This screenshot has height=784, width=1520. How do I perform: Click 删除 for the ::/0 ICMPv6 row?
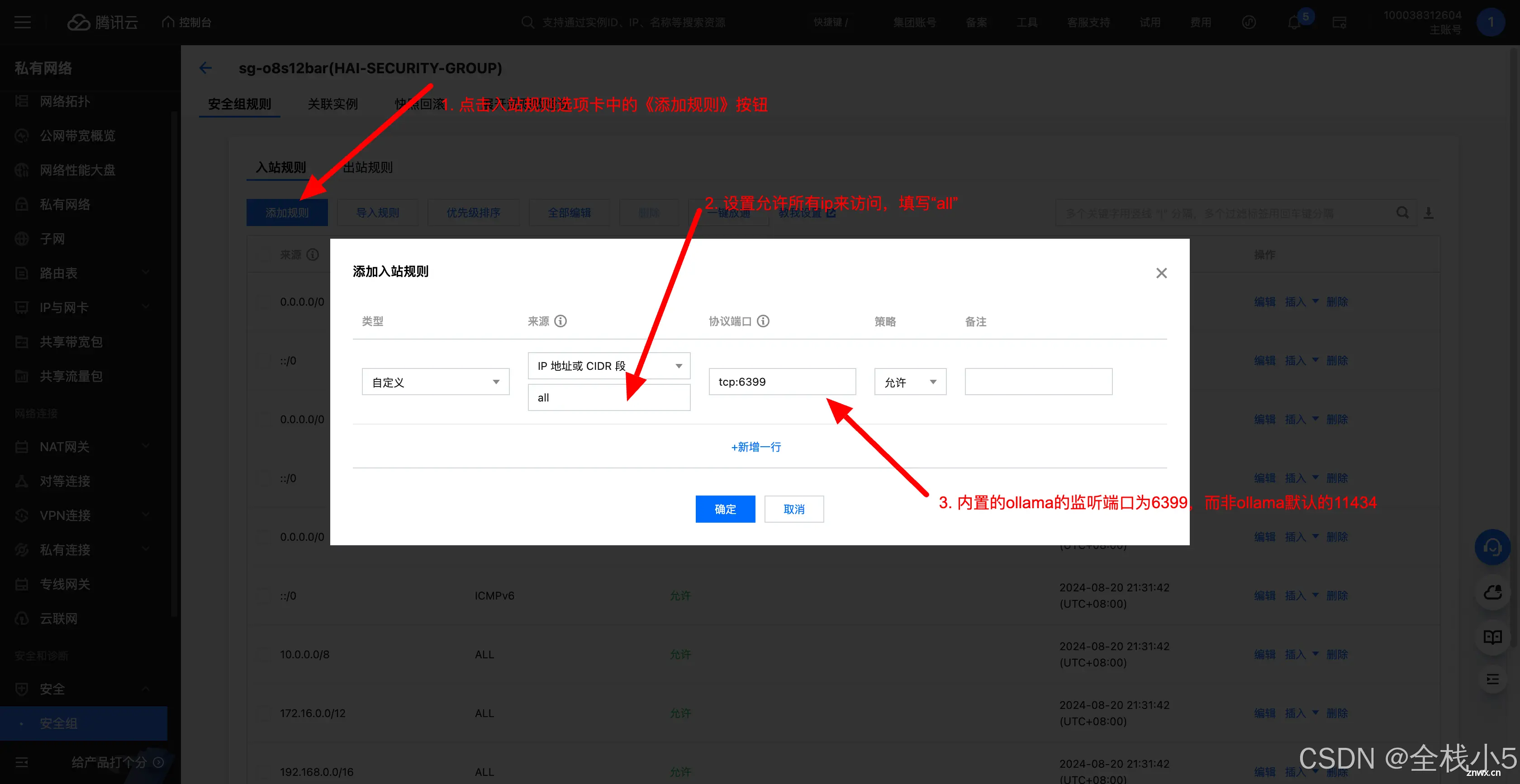tap(1337, 596)
